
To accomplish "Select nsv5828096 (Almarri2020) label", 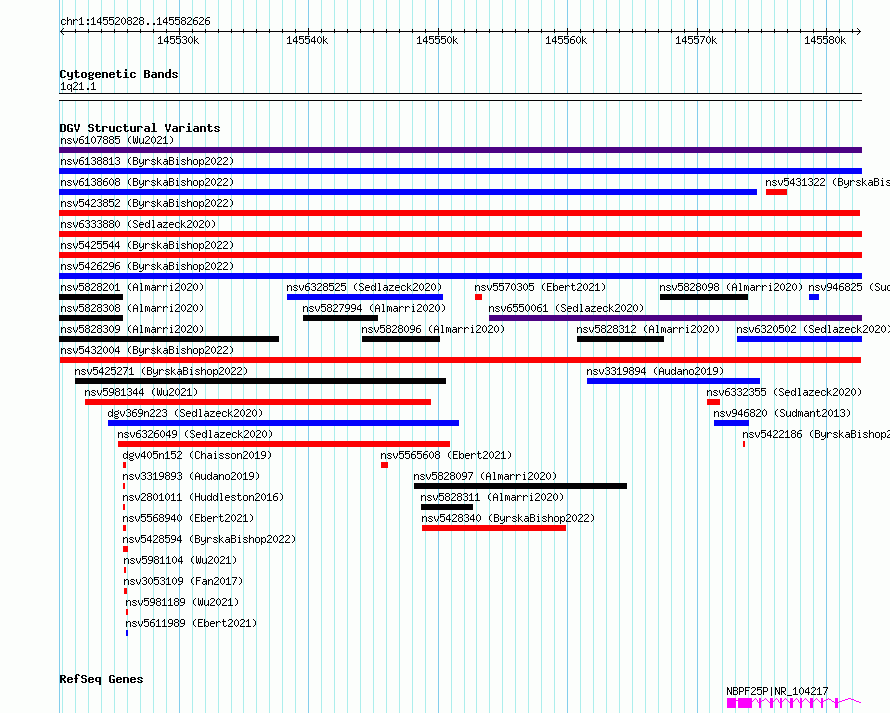I will tap(433, 329).
